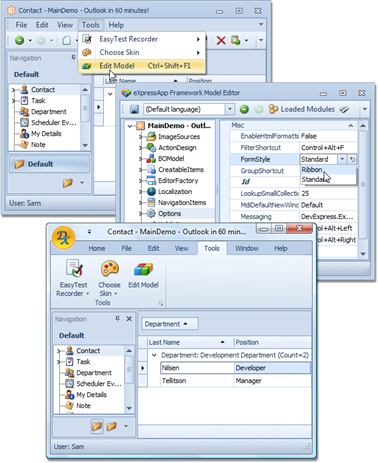Open View menu in top Contact window
378x463 pixels.
click(x=65, y=25)
